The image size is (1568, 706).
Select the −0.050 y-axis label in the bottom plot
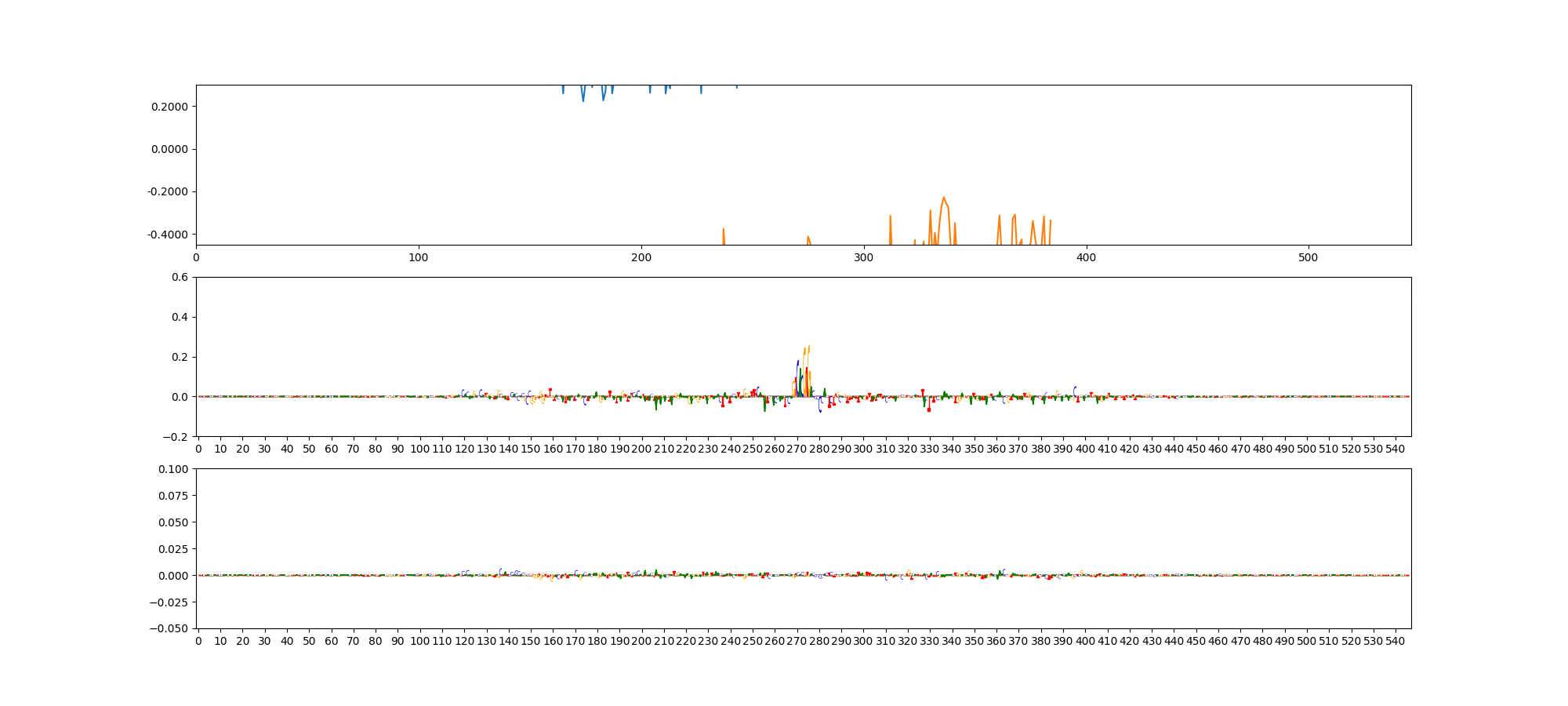pyautogui.click(x=171, y=628)
